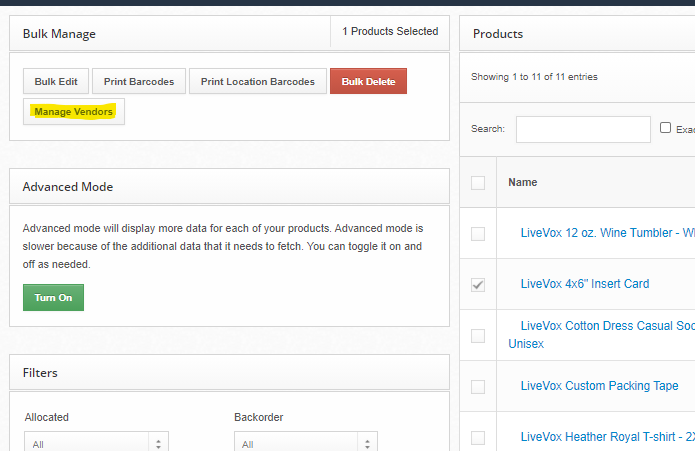
Task: Click the '1 Products Selected' text
Action: coord(390,31)
